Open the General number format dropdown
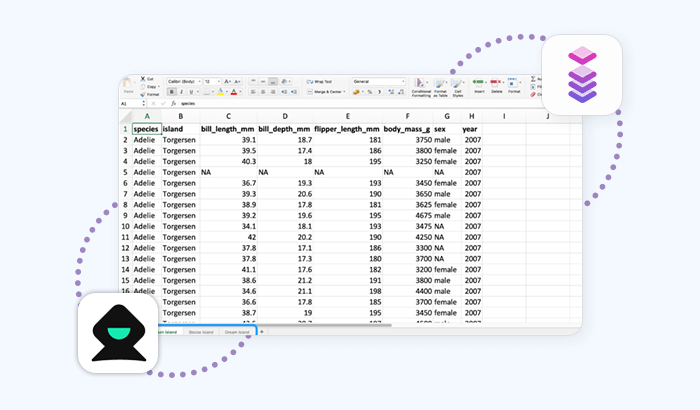The width and height of the screenshot is (700, 410). tap(379, 81)
